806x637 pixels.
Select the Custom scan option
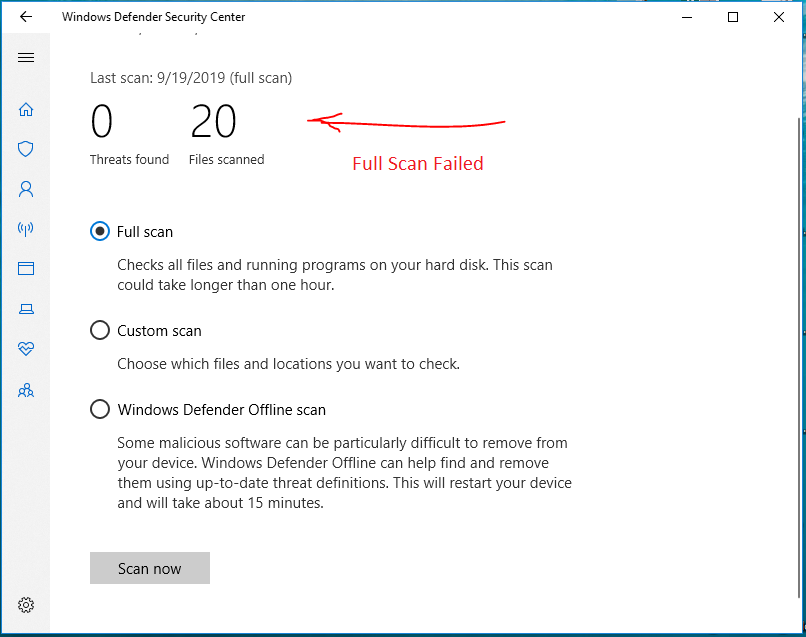point(100,331)
